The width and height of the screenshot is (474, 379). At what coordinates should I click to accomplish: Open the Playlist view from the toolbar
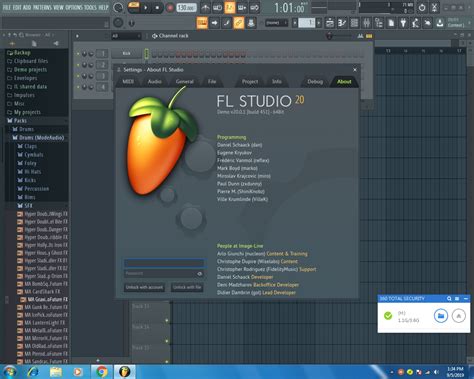pyautogui.click(x=330, y=23)
